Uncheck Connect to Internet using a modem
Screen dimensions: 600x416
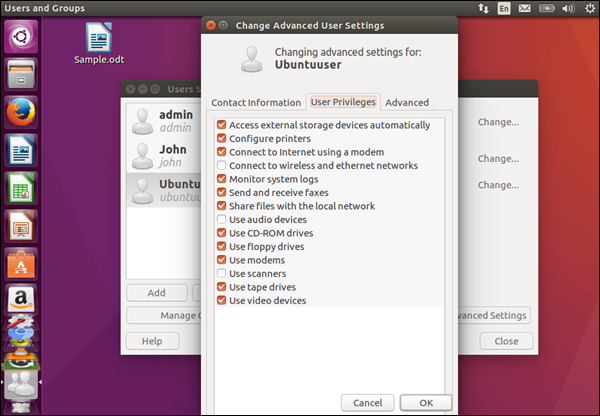click(x=221, y=152)
